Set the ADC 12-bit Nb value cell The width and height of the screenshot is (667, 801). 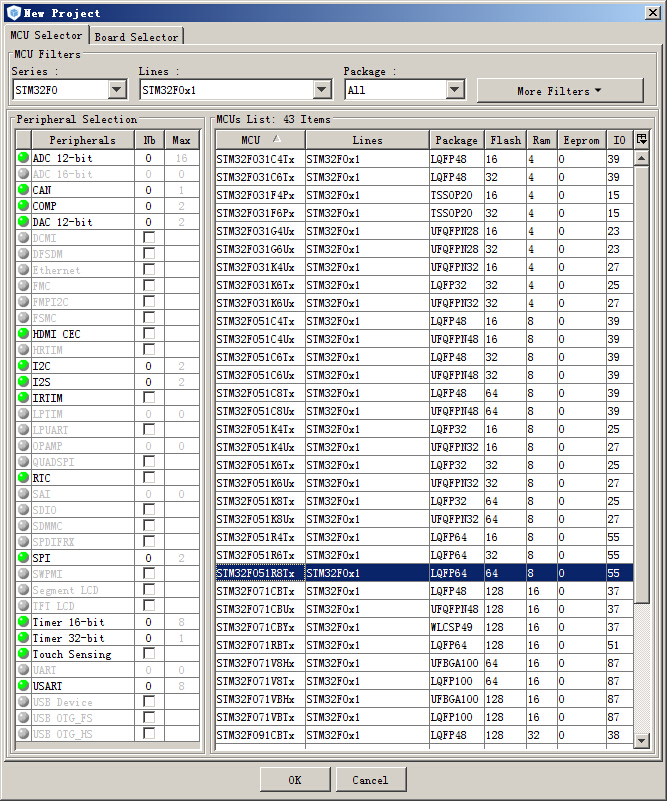tap(149, 158)
